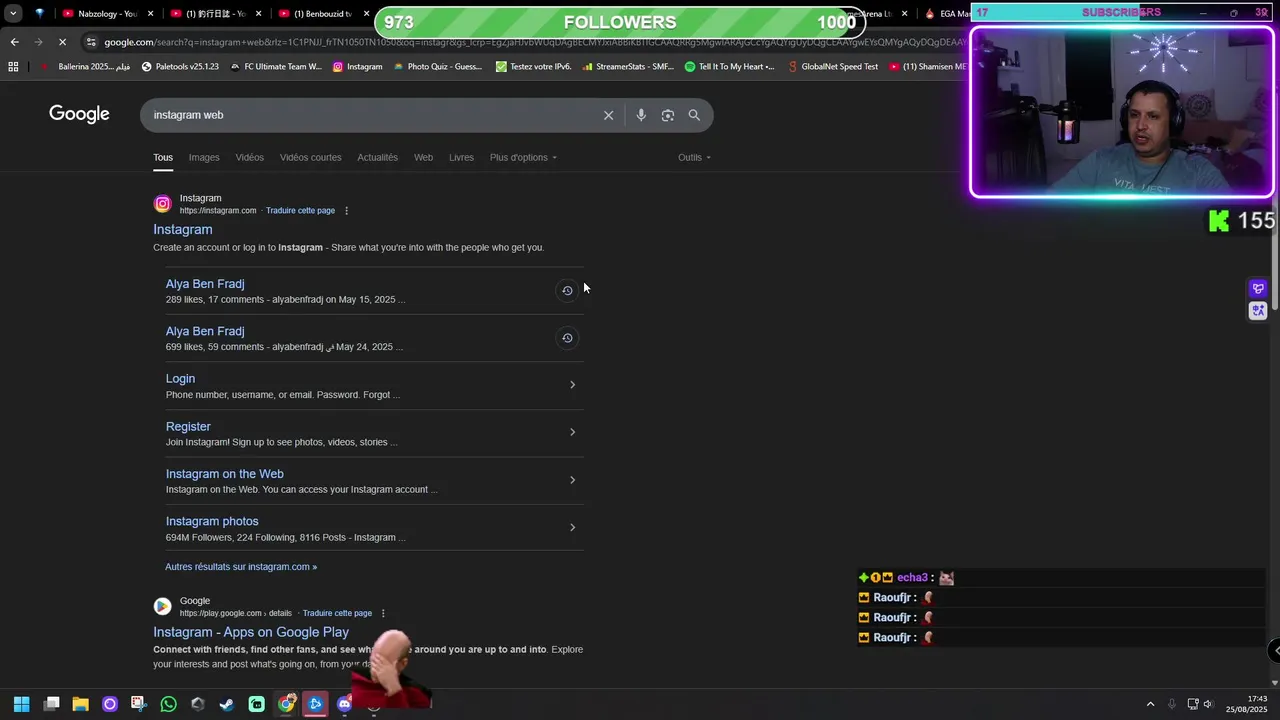Open Windows Start menu
This screenshot has height=720, width=1280.
coord(21,704)
